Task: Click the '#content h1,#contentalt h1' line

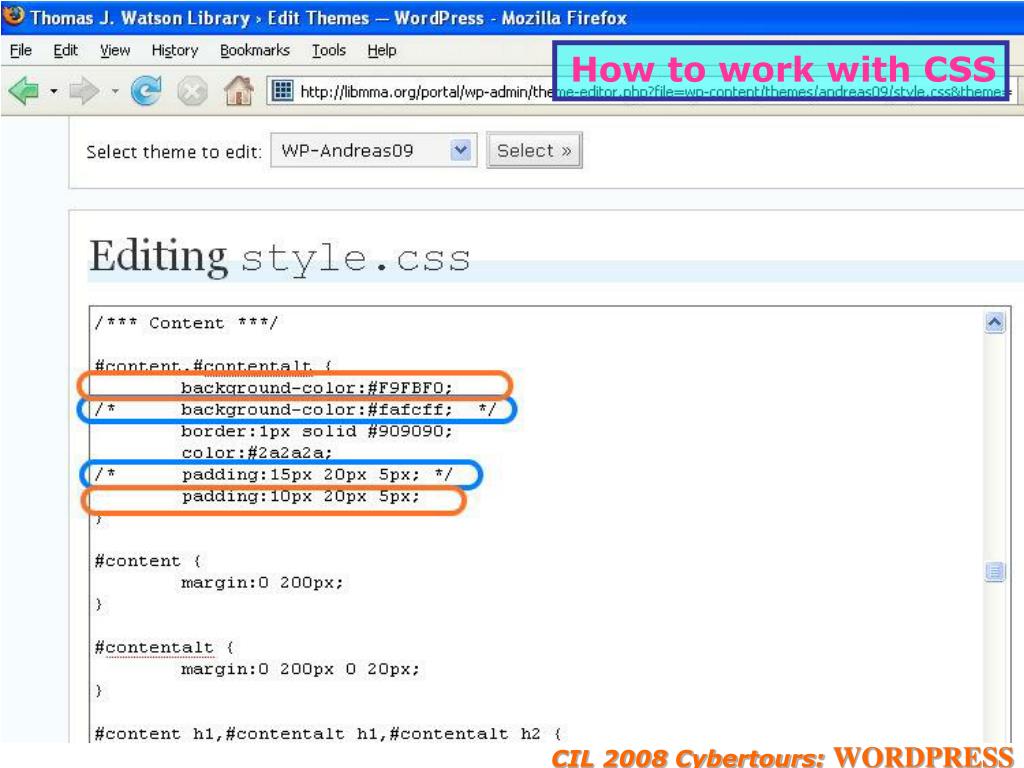Action: coord(327,734)
